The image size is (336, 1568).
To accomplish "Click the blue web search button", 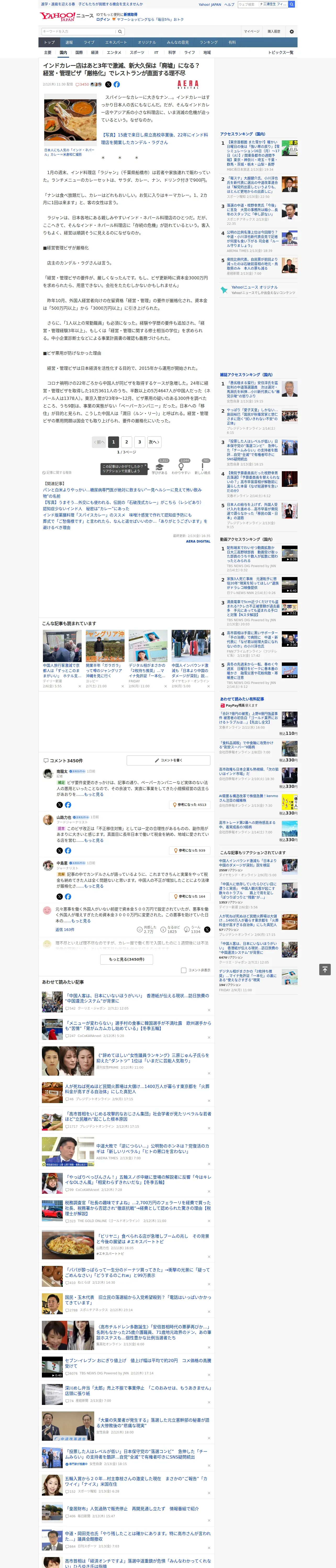I will pos(292,4).
